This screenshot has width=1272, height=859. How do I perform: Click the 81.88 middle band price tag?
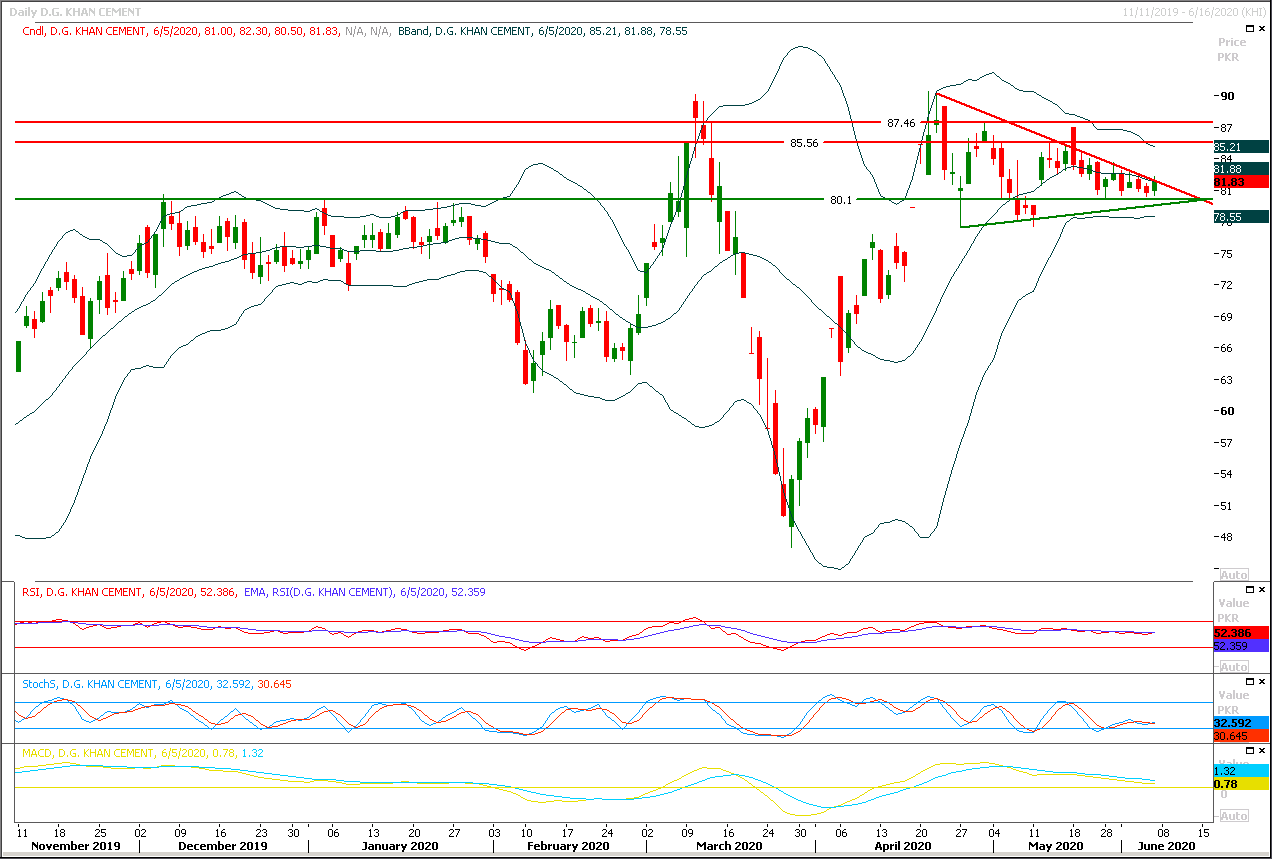pos(1240,169)
